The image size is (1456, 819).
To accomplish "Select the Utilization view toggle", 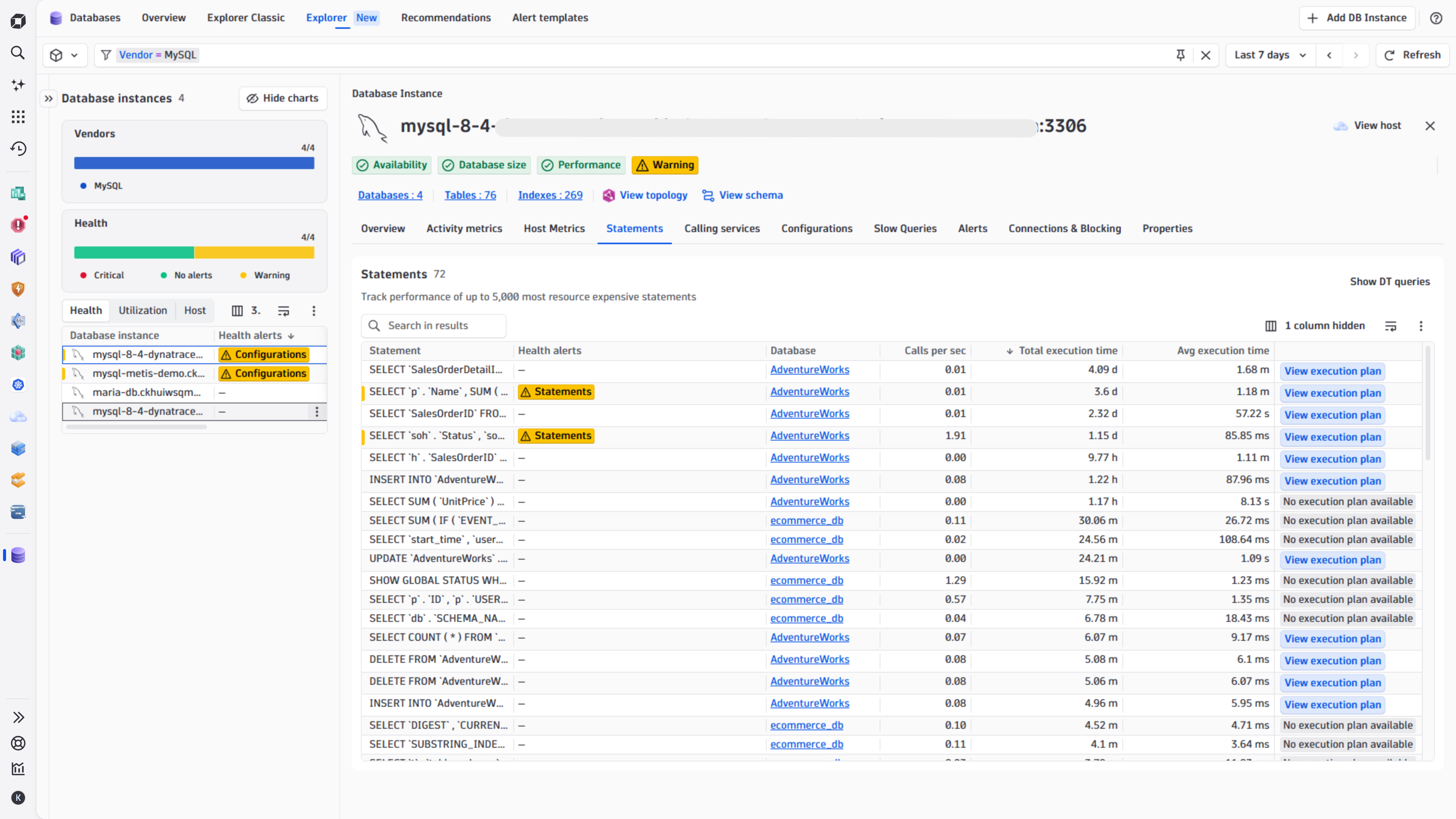I will [x=143, y=310].
